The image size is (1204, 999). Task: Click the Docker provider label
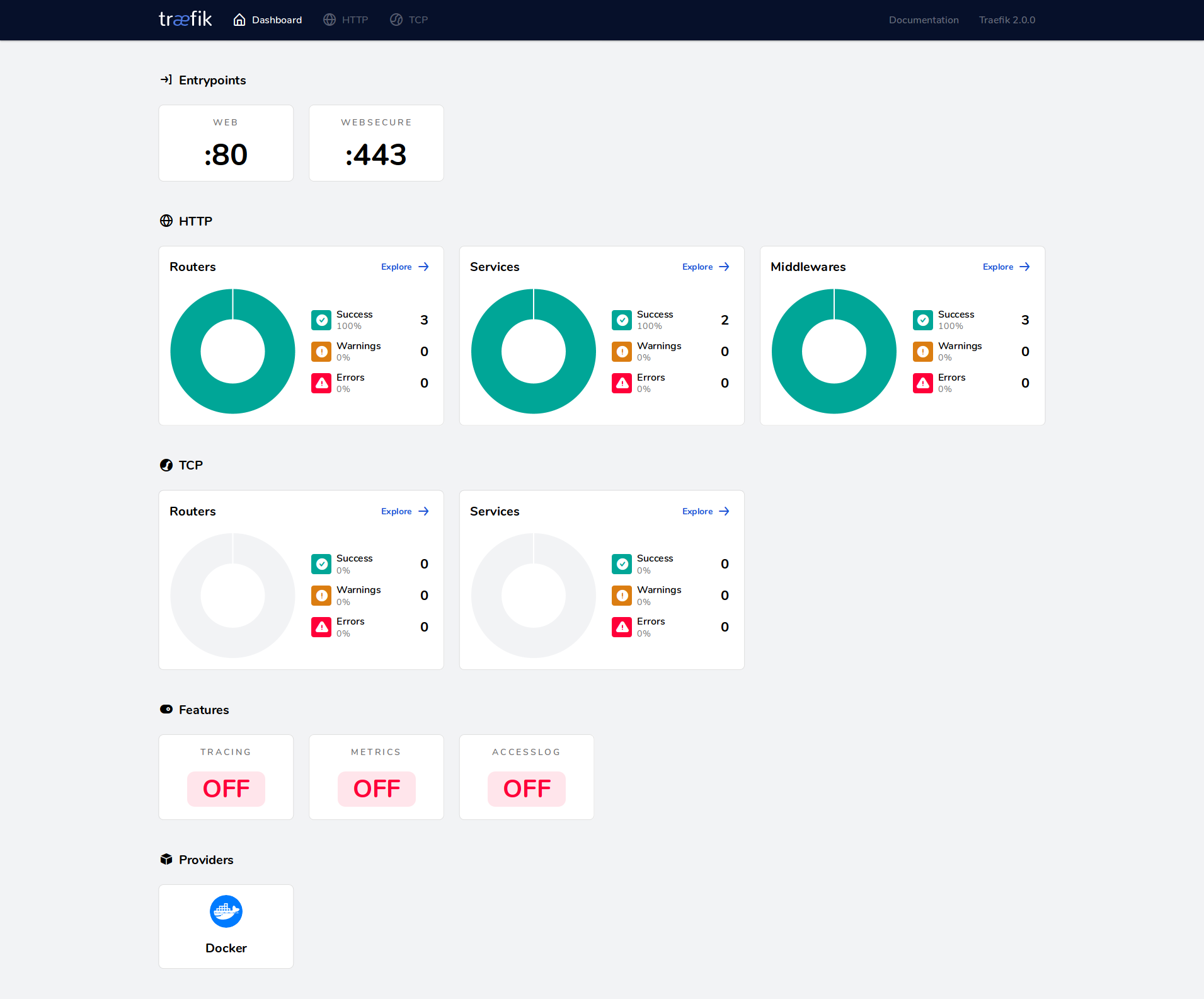pos(226,948)
